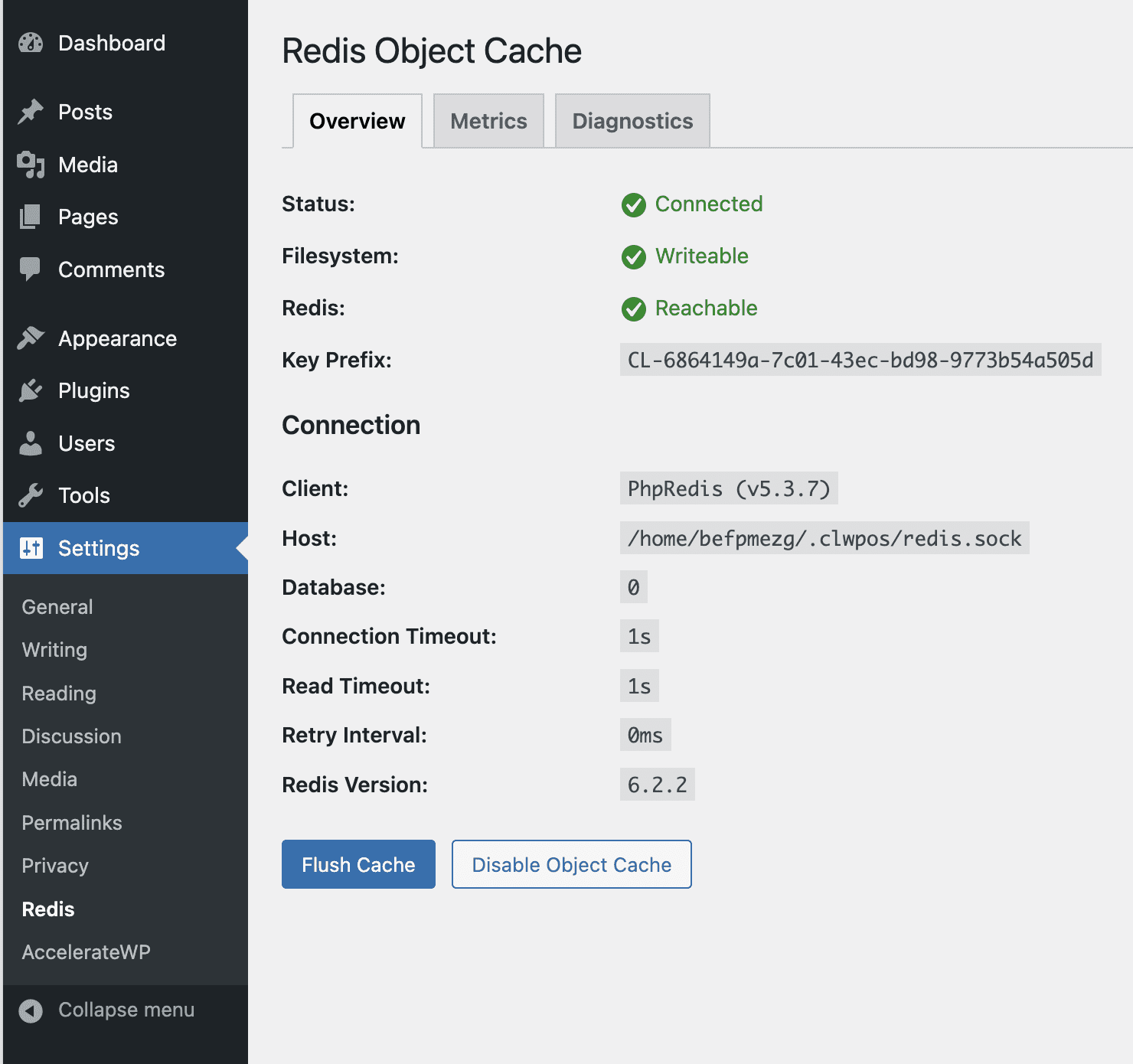This screenshot has width=1133, height=1064.
Task: Click the Read Timeout: label
Action: coord(356,687)
